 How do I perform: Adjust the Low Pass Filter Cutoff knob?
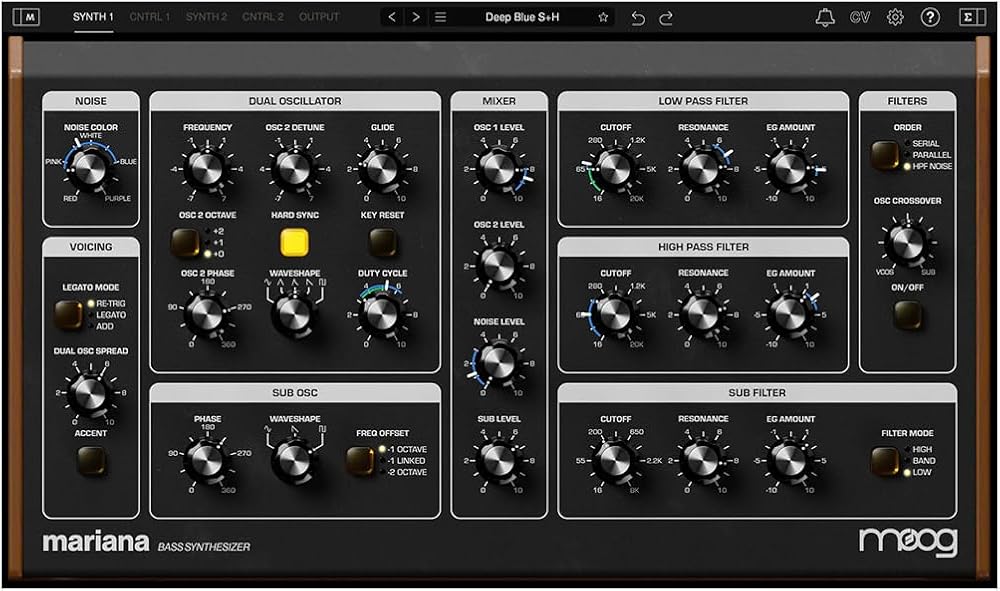click(617, 170)
